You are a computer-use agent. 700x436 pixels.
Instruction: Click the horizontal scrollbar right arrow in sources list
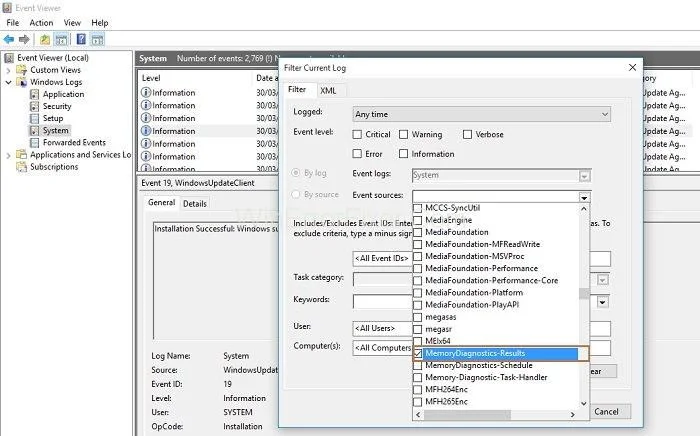point(573,415)
